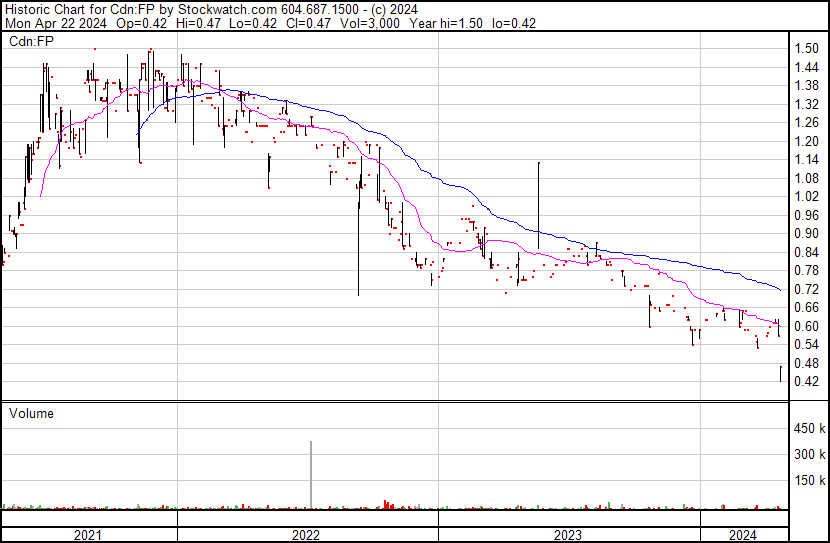
Task: Select the 2023 year on time axis
Action: pos(568,535)
